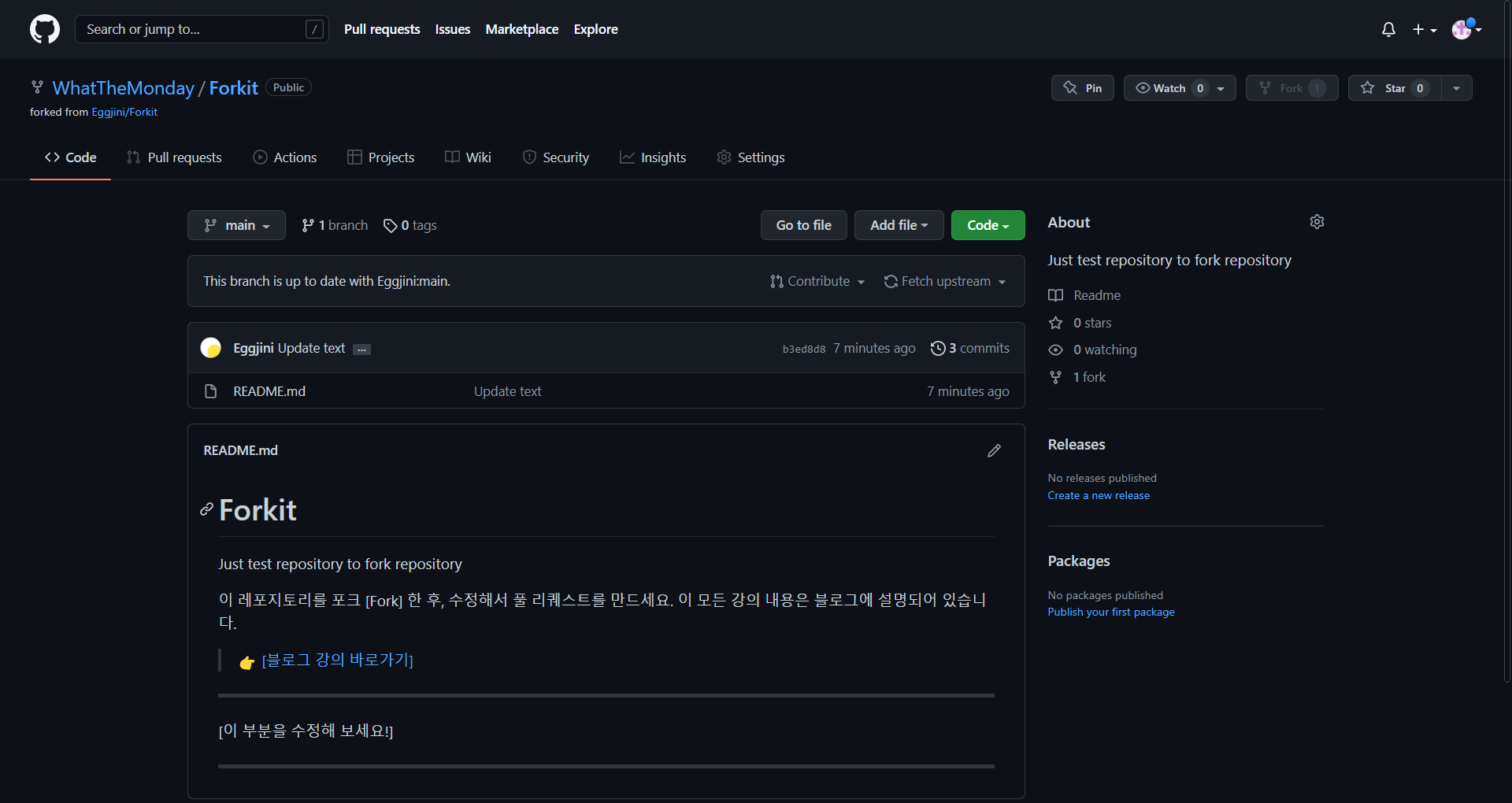View the 0 tags list
The height and width of the screenshot is (803, 1512).
click(x=409, y=225)
